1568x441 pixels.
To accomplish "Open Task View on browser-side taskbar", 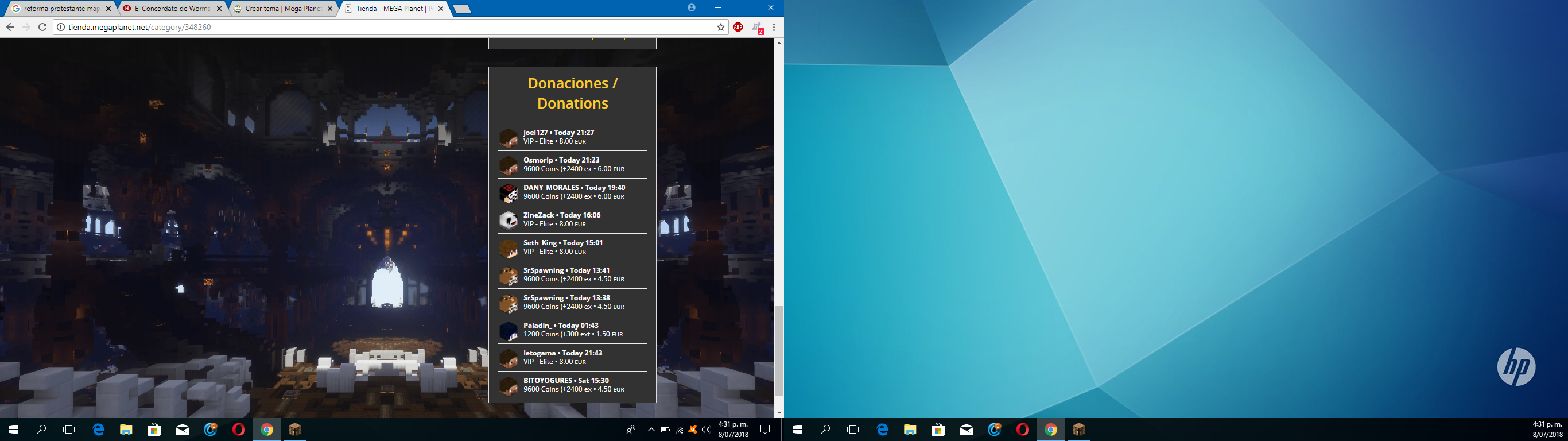I will coord(69,430).
